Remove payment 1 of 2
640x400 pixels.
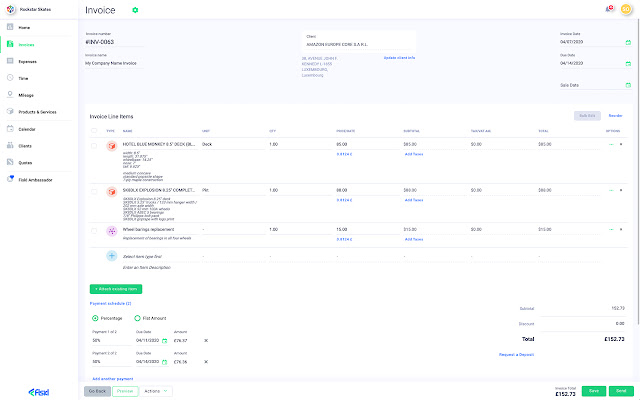206,341
